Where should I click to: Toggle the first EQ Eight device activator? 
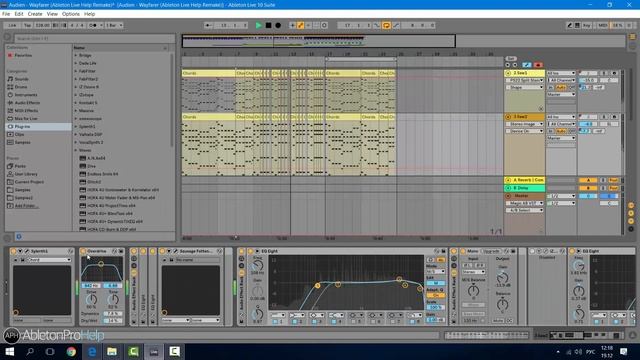point(251,251)
